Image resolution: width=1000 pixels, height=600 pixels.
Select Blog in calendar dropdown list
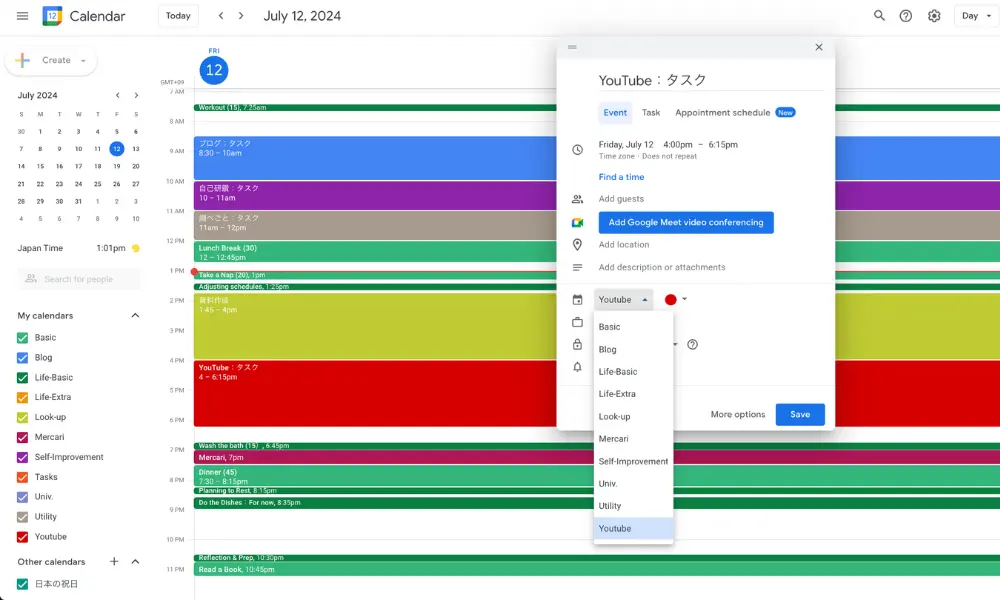[633, 349]
